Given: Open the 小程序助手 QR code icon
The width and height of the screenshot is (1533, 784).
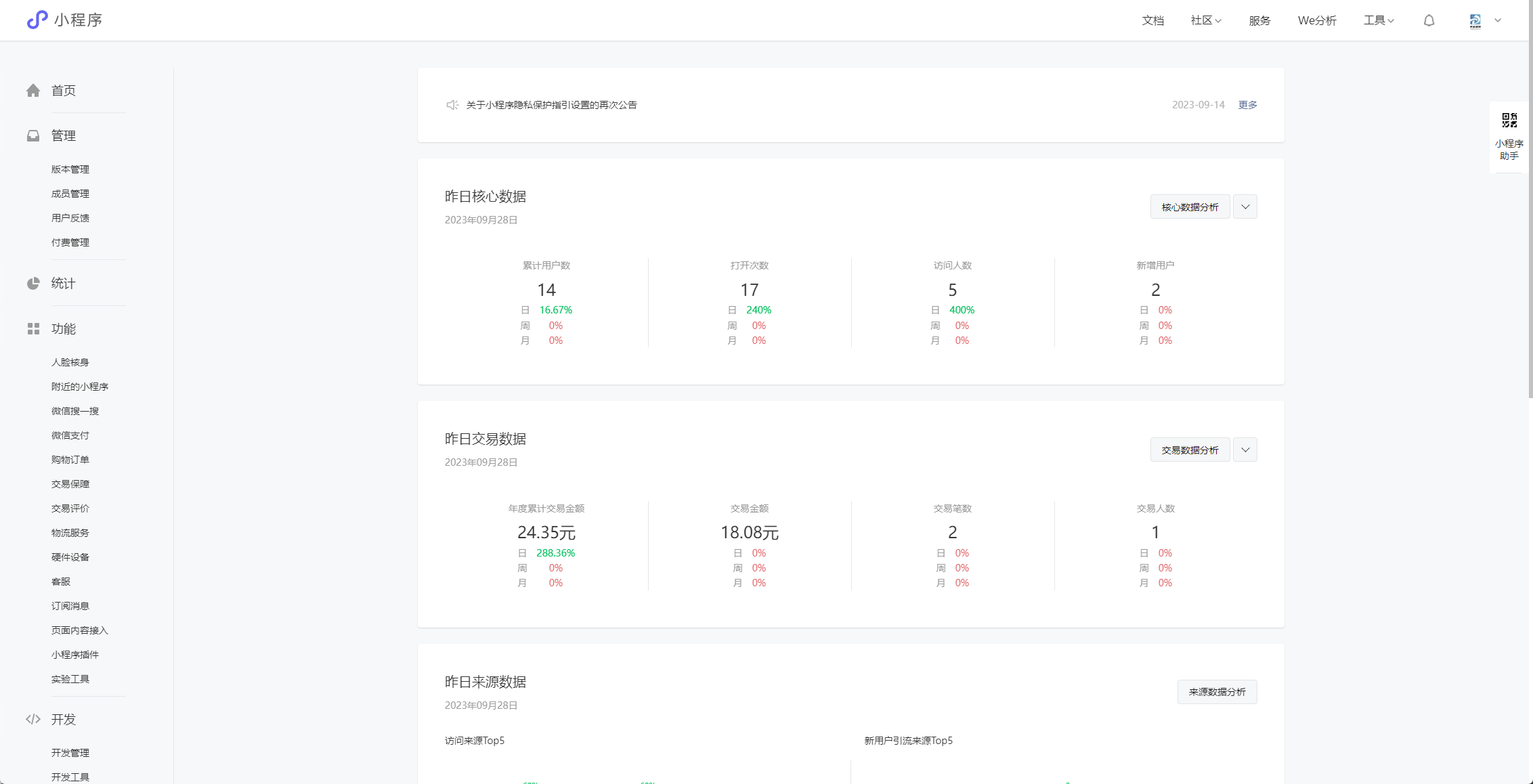Looking at the screenshot, I should click(1509, 121).
